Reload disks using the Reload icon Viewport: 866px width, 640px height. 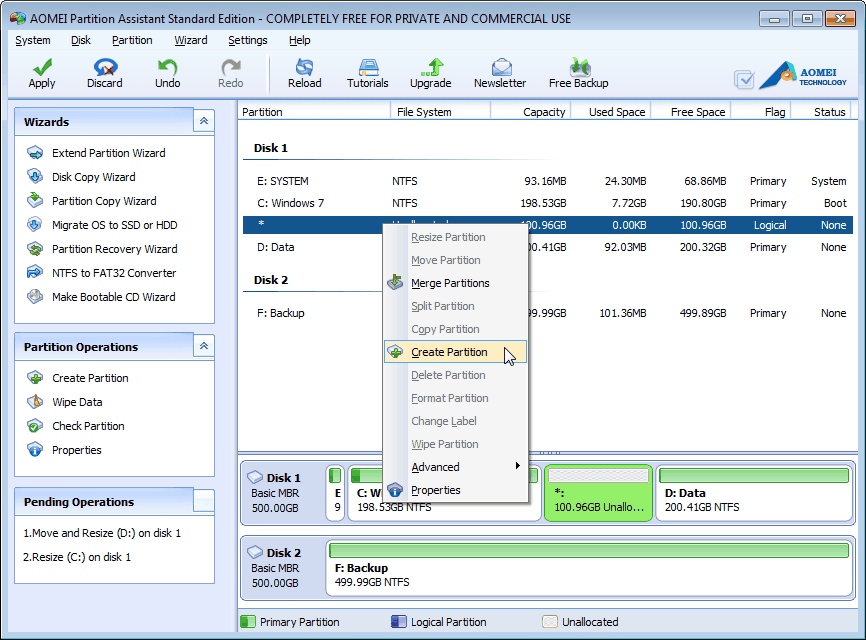coord(304,72)
